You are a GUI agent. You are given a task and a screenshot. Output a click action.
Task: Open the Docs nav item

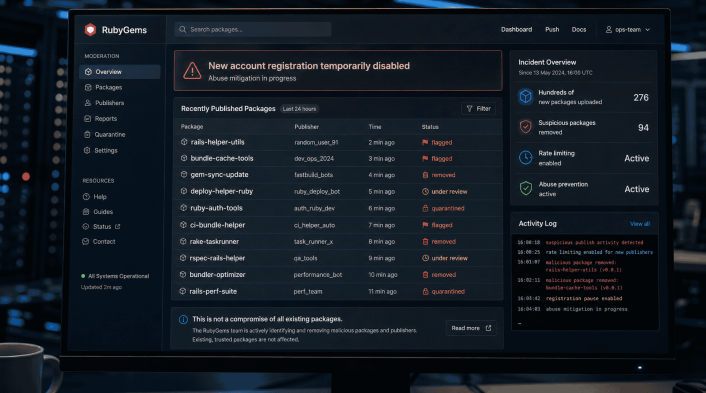tap(579, 29)
